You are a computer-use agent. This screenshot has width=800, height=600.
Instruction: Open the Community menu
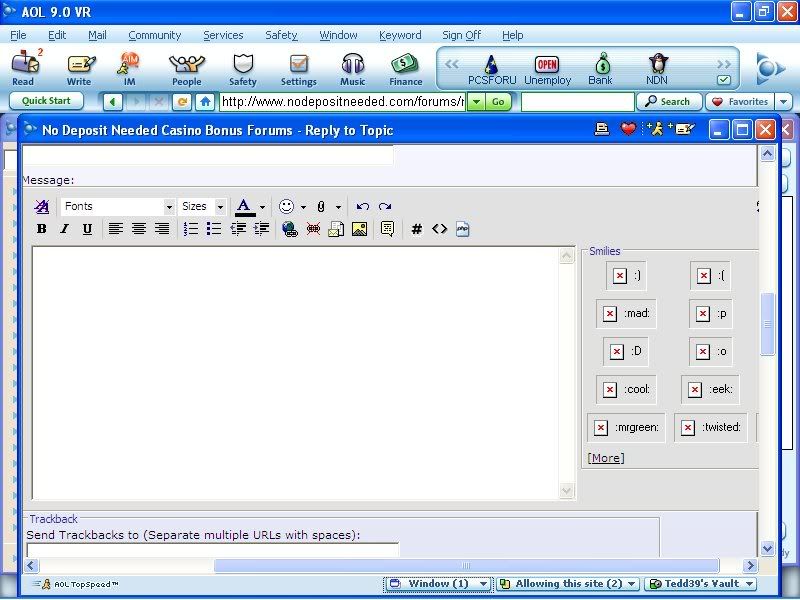155,35
